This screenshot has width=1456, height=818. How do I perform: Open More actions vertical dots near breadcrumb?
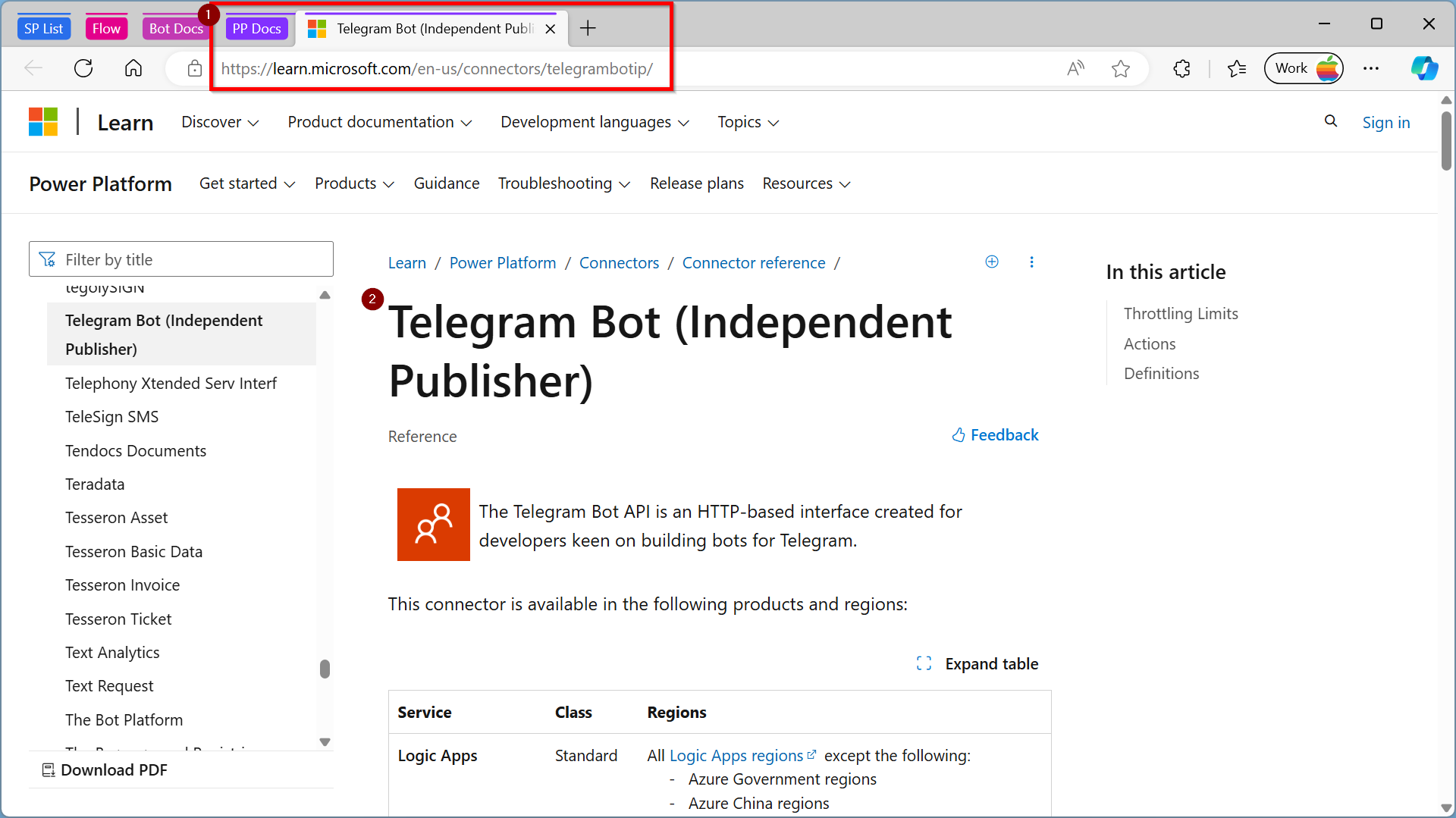(x=1031, y=262)
